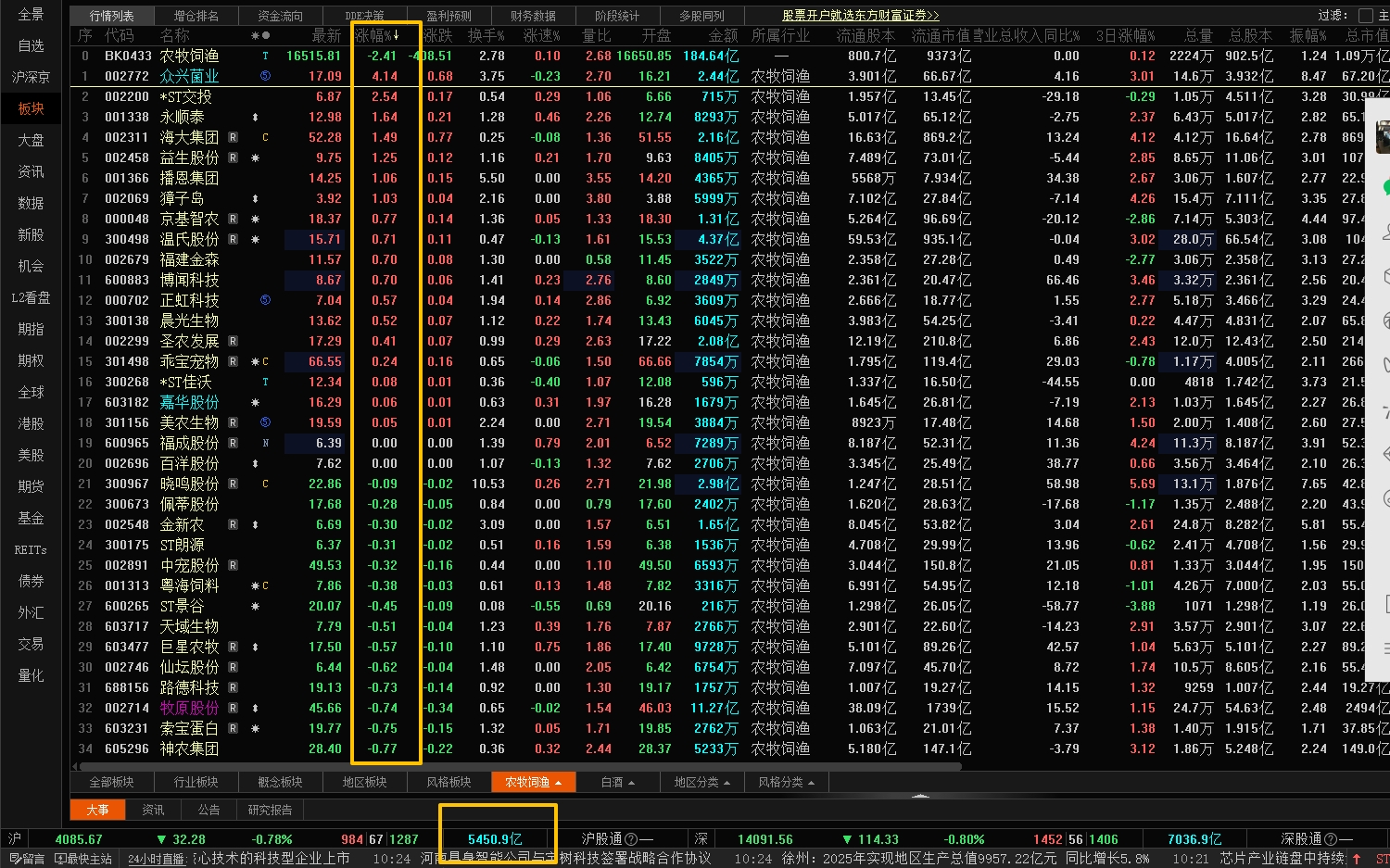
Task: Switch to the 增仓排名 tab
Action: tap(196, 16)
